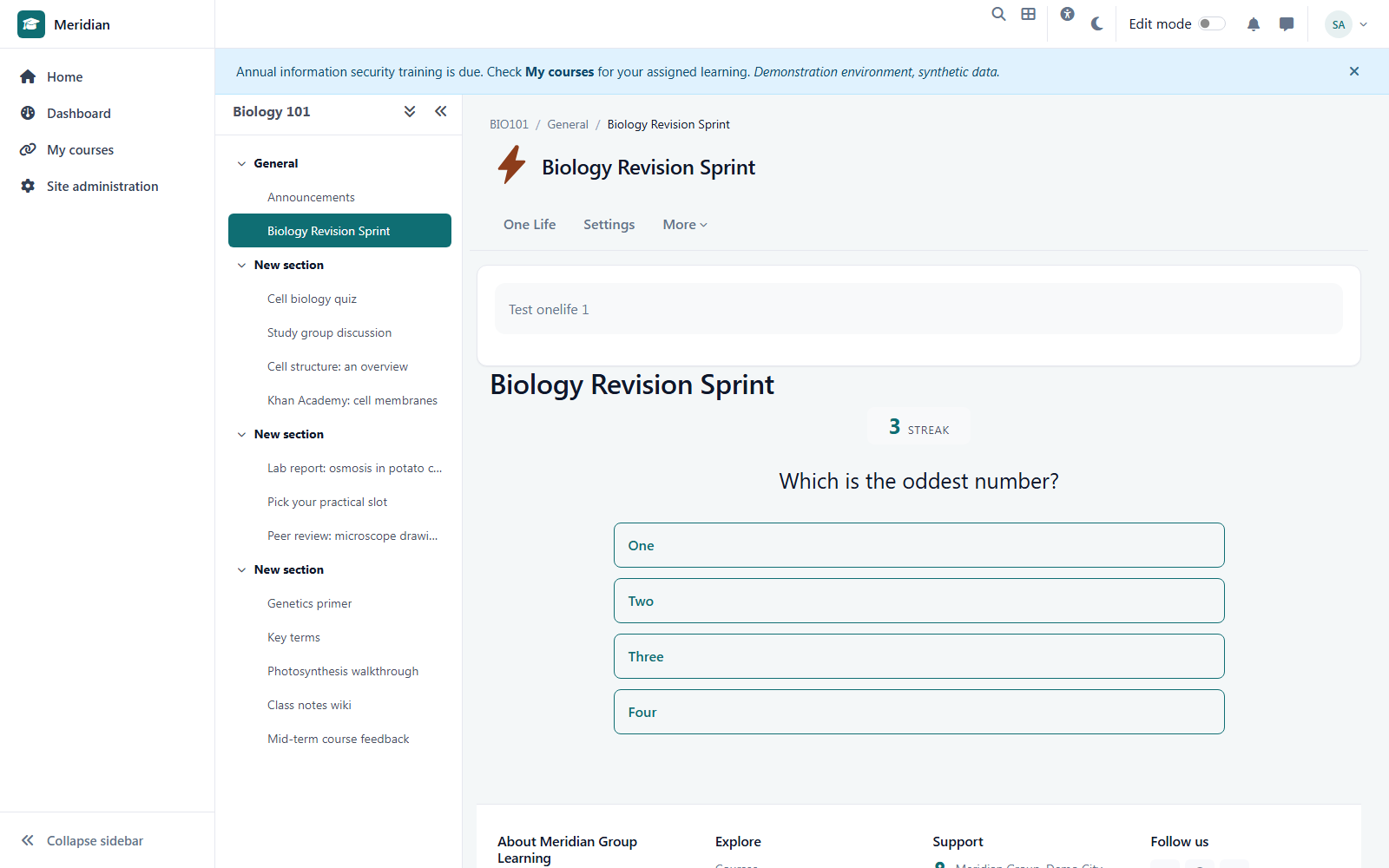Screen dimensions: 1389x868
Task: Open Key terms in course index
Action: 293,637
